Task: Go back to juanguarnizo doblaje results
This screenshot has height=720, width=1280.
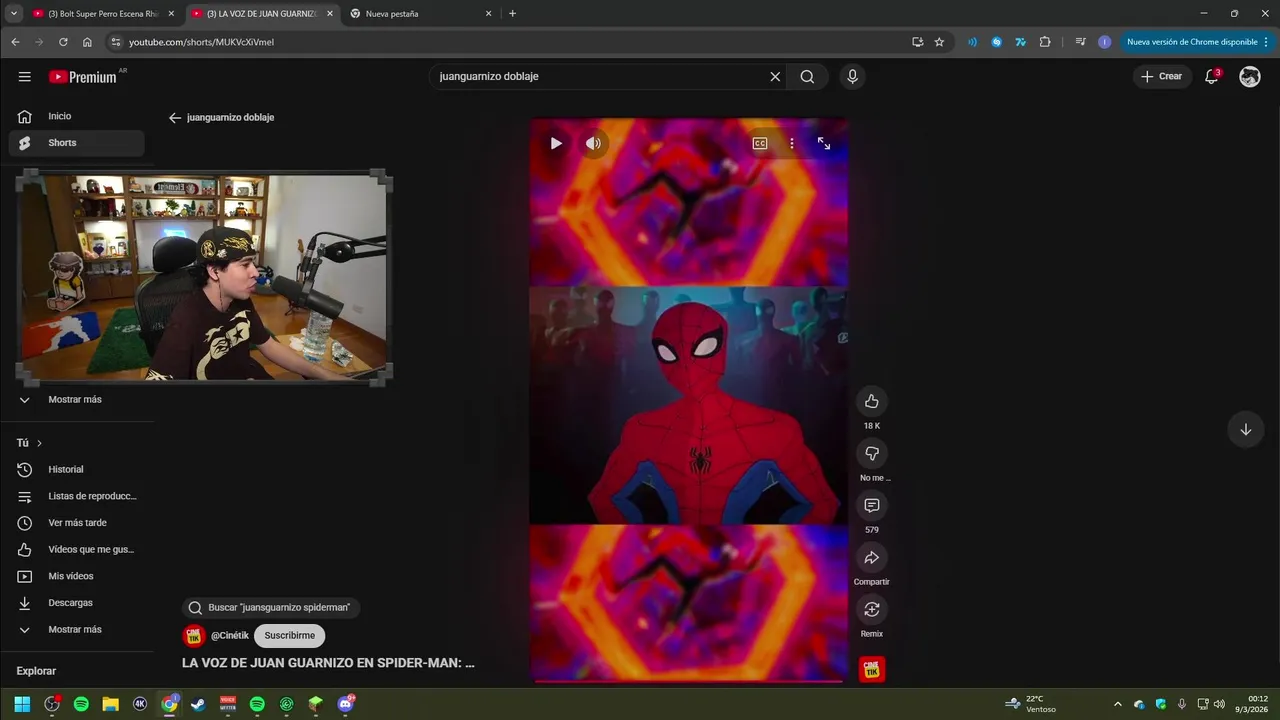Action: [x=175, y=117]
